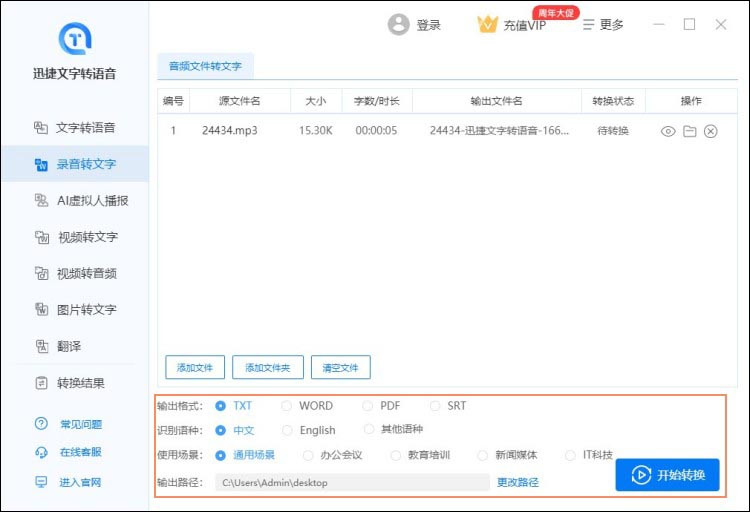Click the VIP crown icon
The width and height of the screenshot is (750, 512).
(487, 24)
